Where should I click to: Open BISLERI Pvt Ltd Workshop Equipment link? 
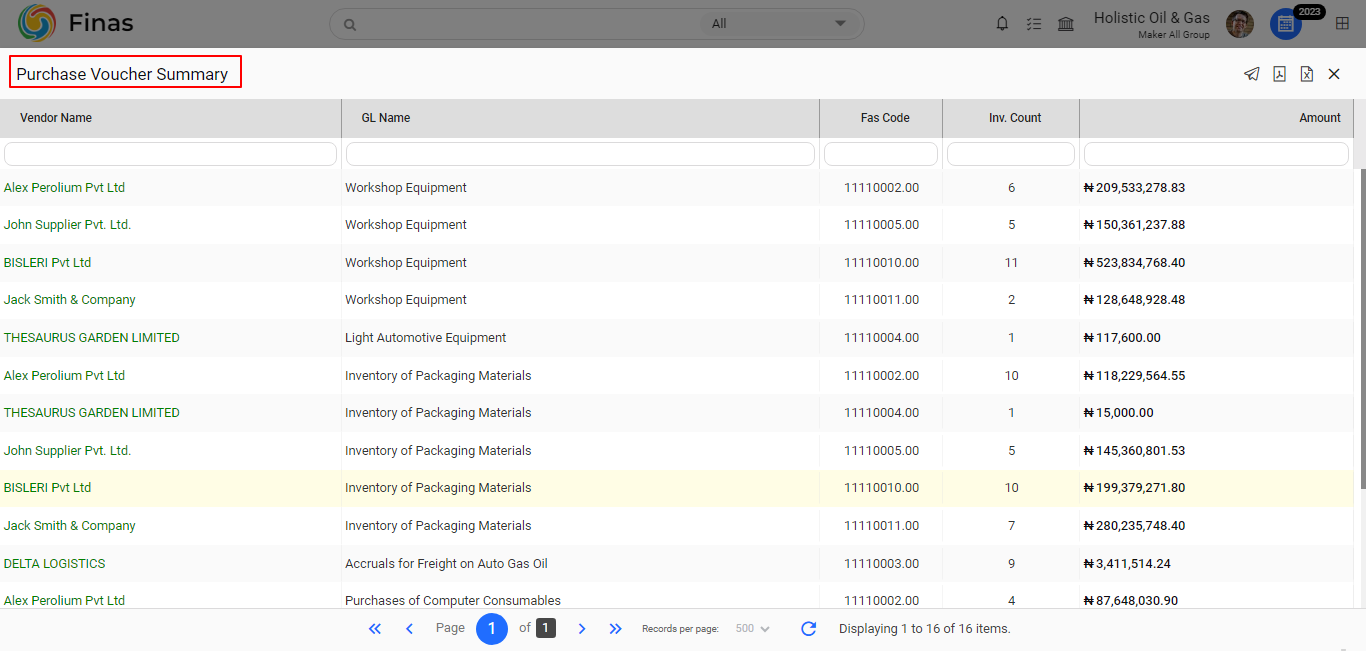[x=47, y=263]
